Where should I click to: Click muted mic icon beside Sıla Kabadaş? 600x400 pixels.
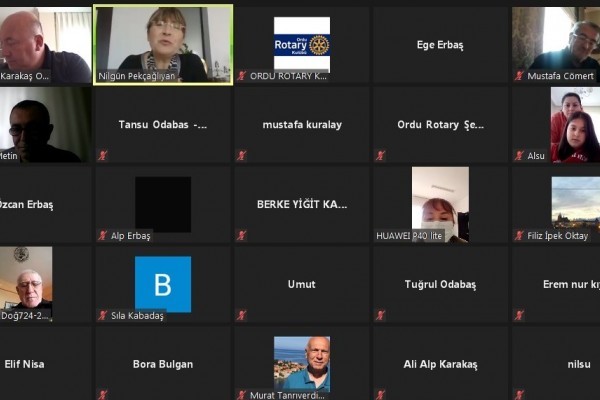(x=103, y=315)
